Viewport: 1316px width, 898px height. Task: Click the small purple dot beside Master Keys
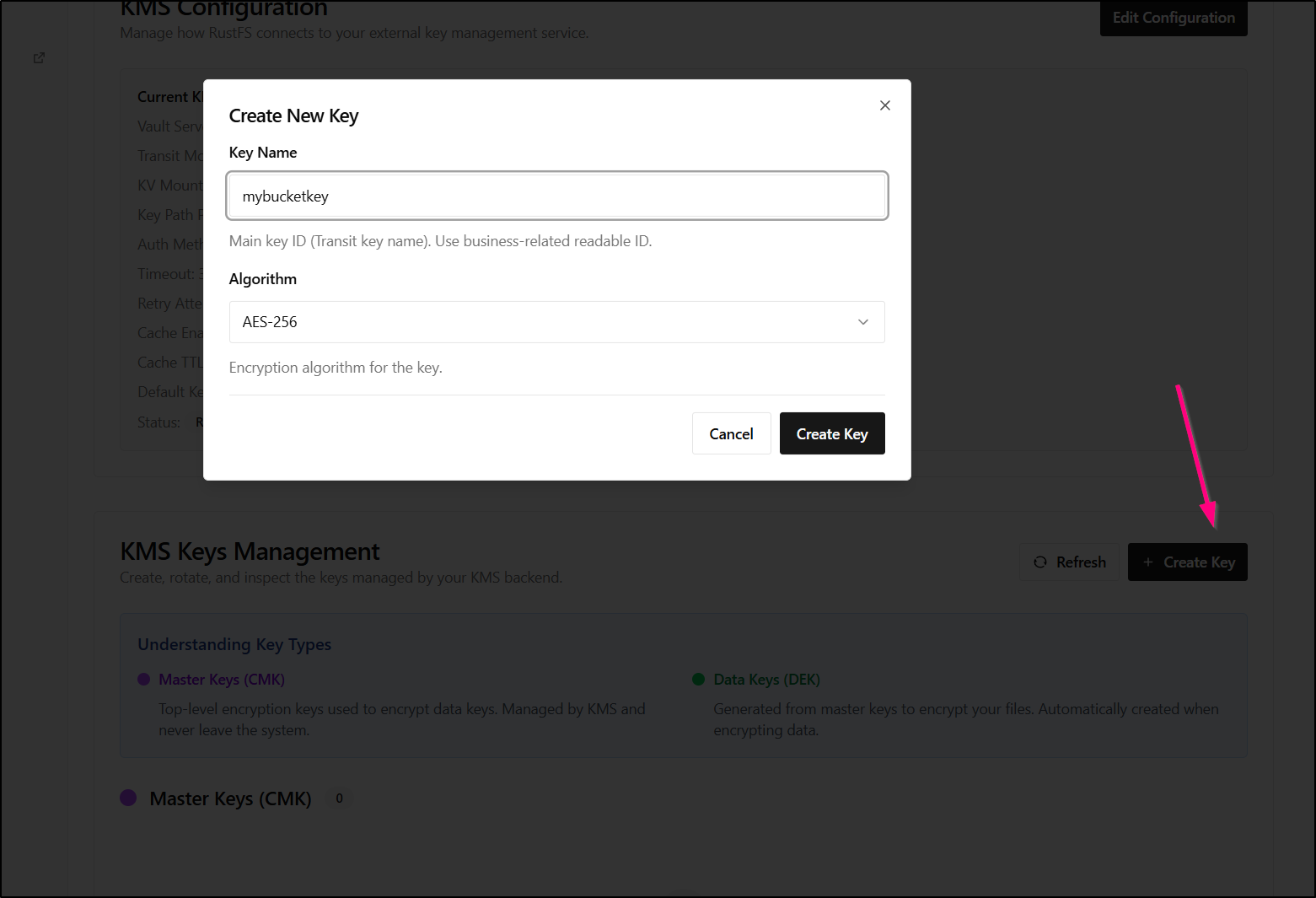coord(144,680)
